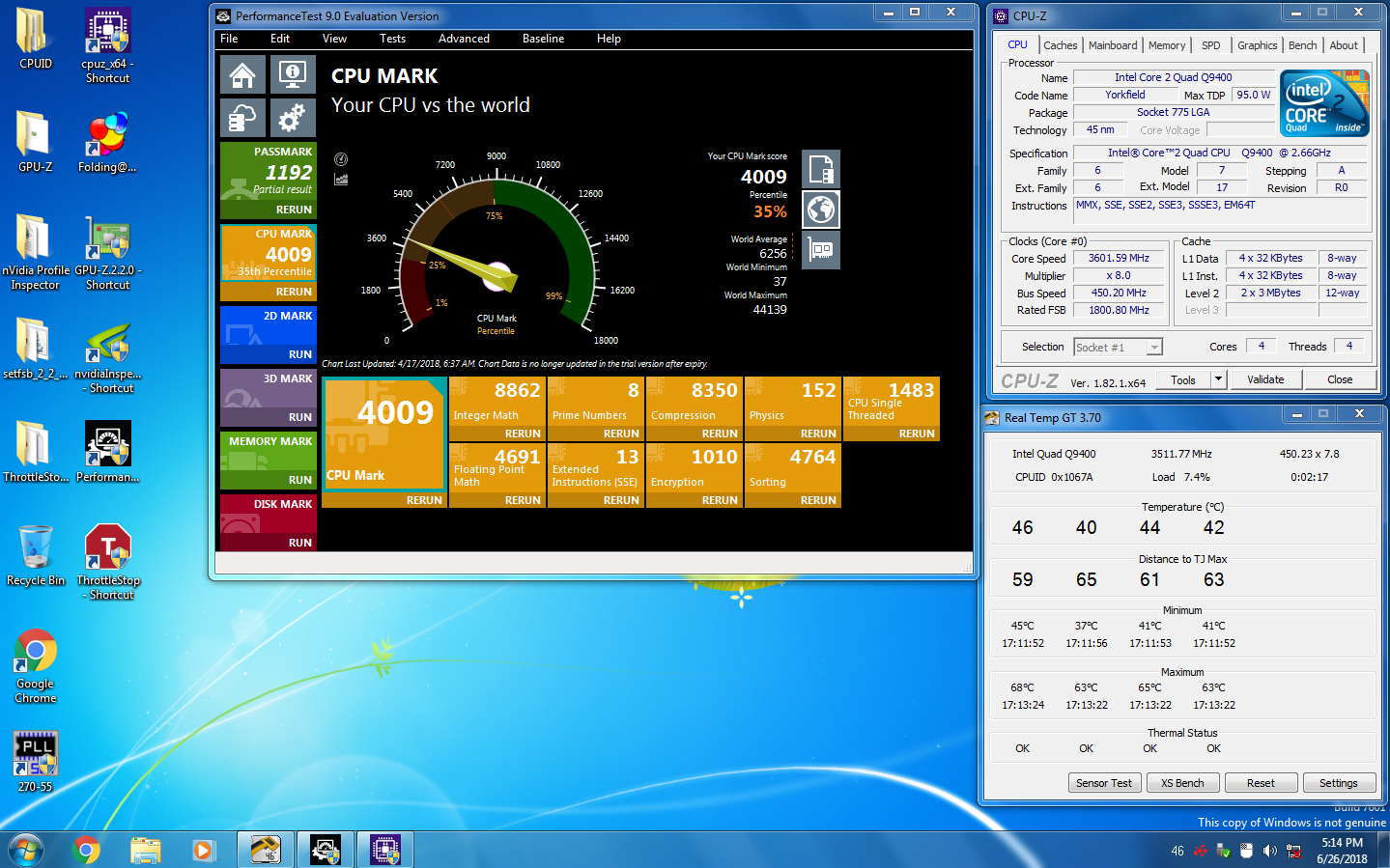Open Windows Explorer from the taskbar
This screenshot has height=868, width=1390.
coord(145,850)
